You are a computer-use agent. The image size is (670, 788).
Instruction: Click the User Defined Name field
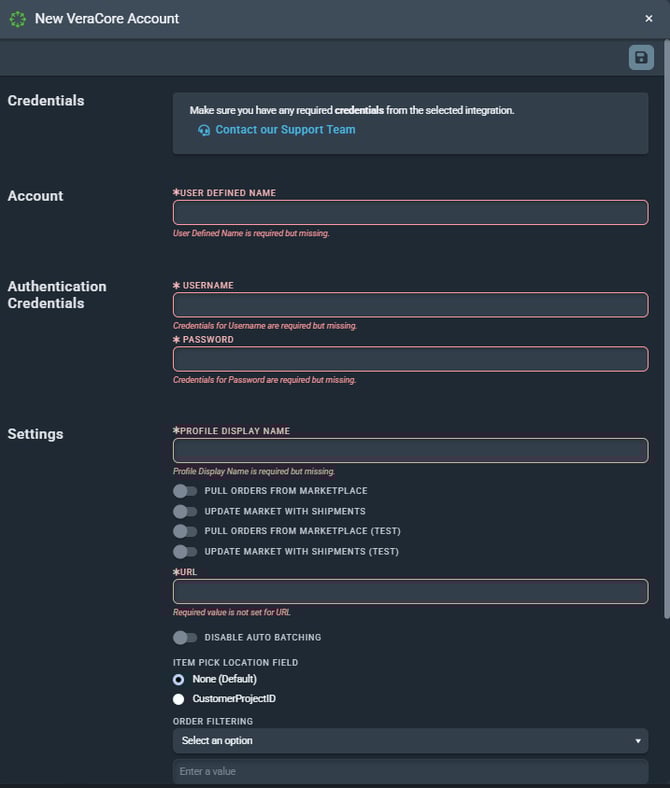[410, 213]
